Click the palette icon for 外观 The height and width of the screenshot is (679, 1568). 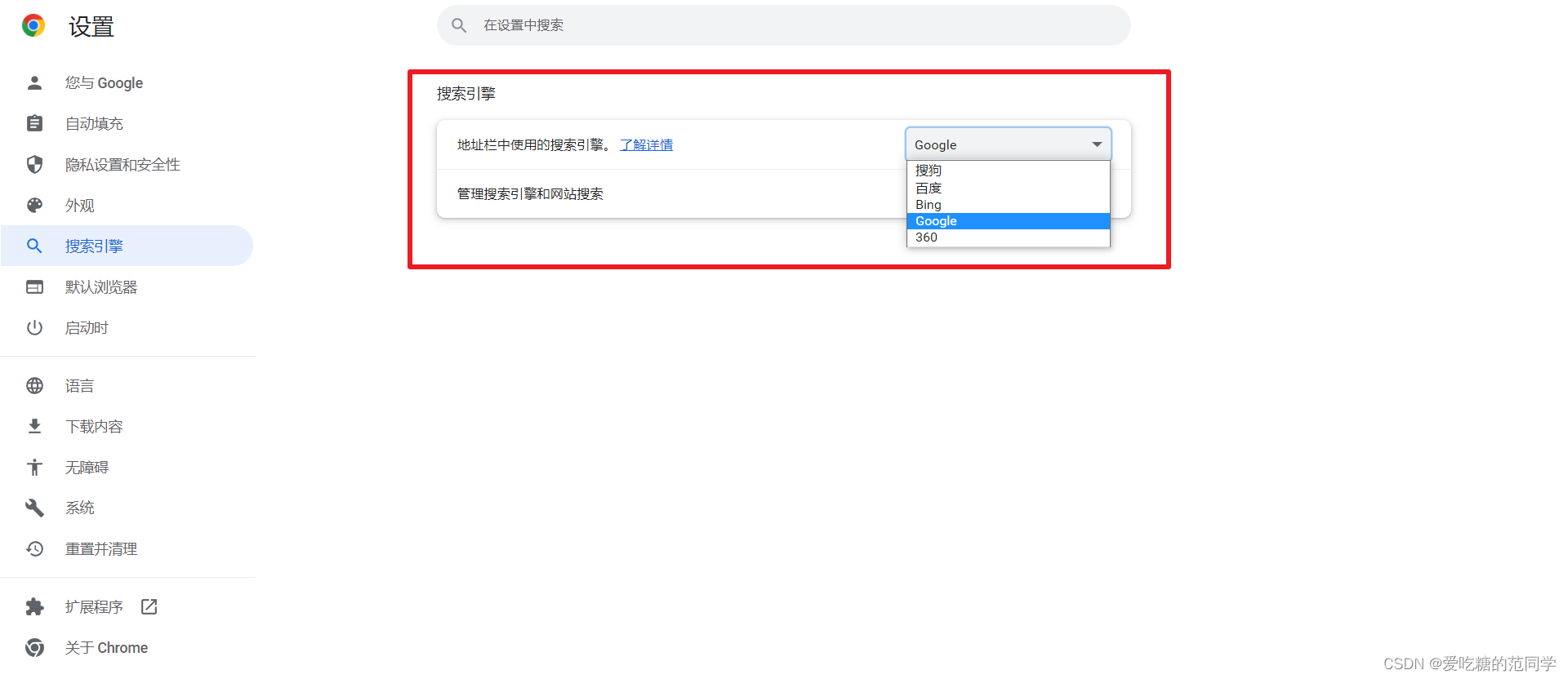coord(34,205)
